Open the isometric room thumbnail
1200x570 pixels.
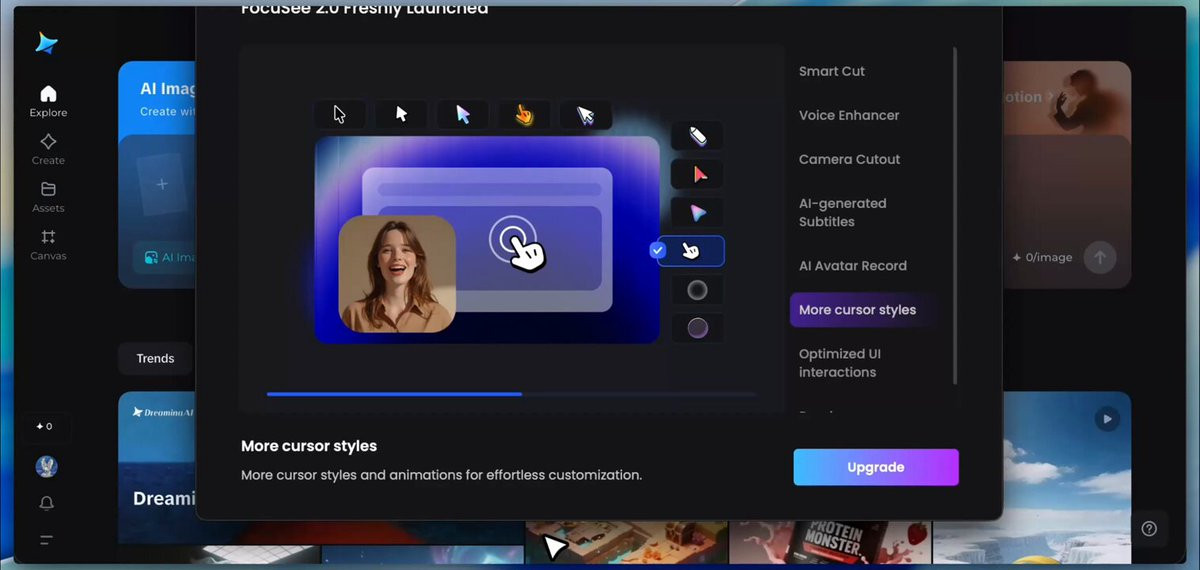coord(626,541)
